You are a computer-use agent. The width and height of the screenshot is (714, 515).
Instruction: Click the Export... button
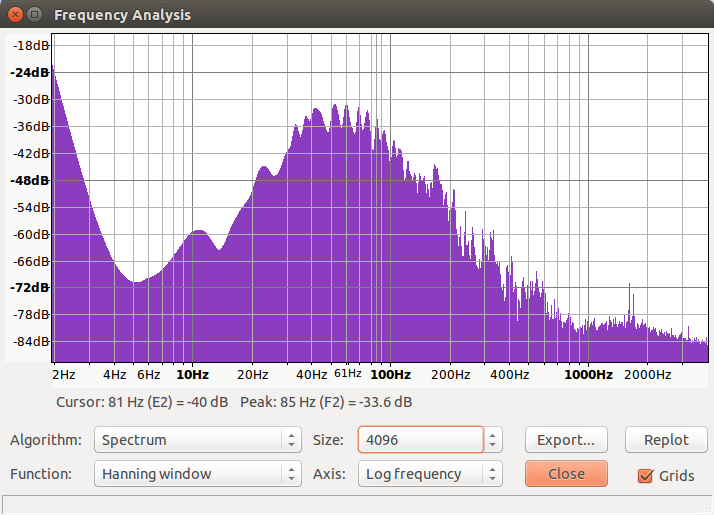click(x=566, y=440)
